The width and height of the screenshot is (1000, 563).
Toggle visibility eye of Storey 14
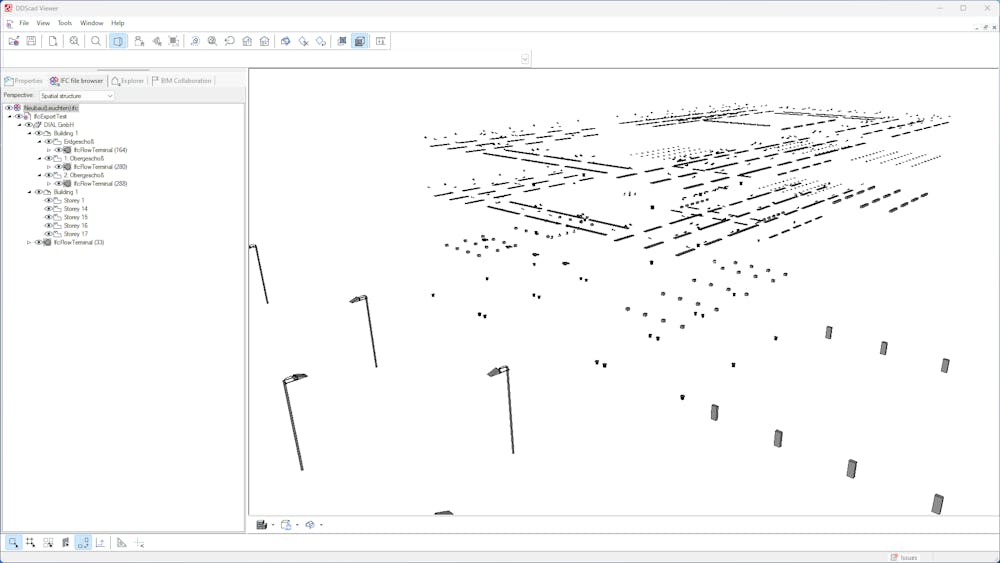48,208
